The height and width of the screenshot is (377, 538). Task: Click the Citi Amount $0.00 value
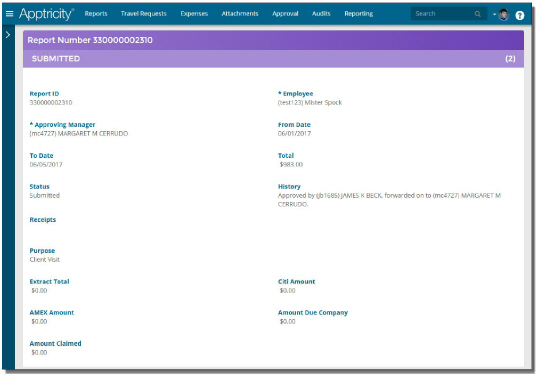tap(288, 291)
